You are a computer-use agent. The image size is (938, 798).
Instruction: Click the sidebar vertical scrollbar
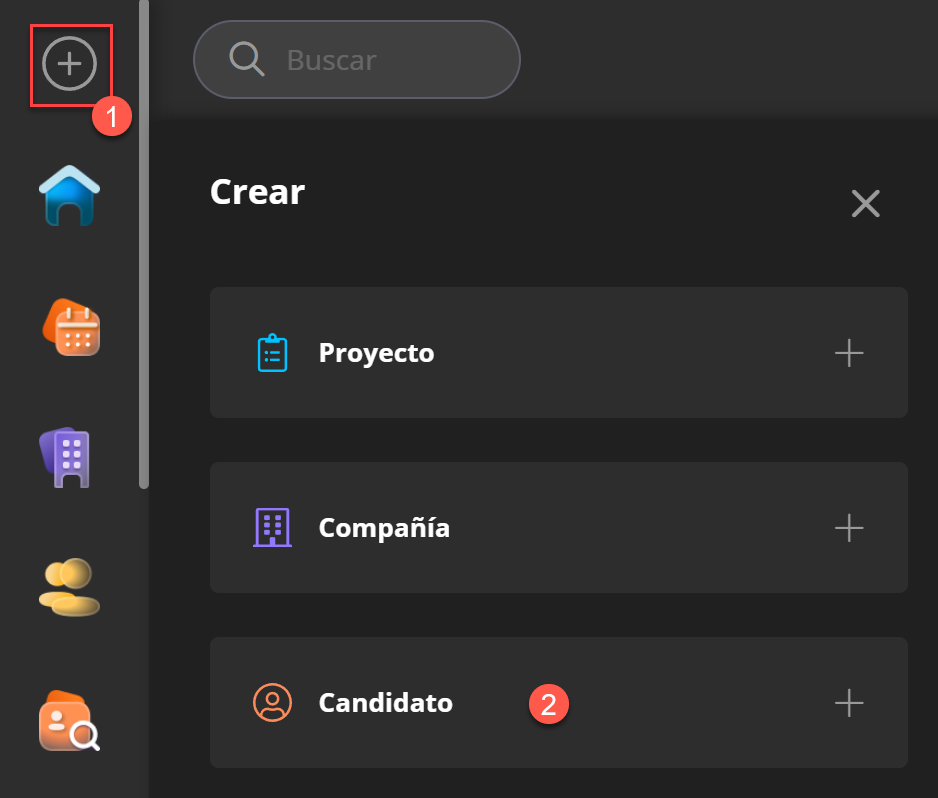point(144,250)
